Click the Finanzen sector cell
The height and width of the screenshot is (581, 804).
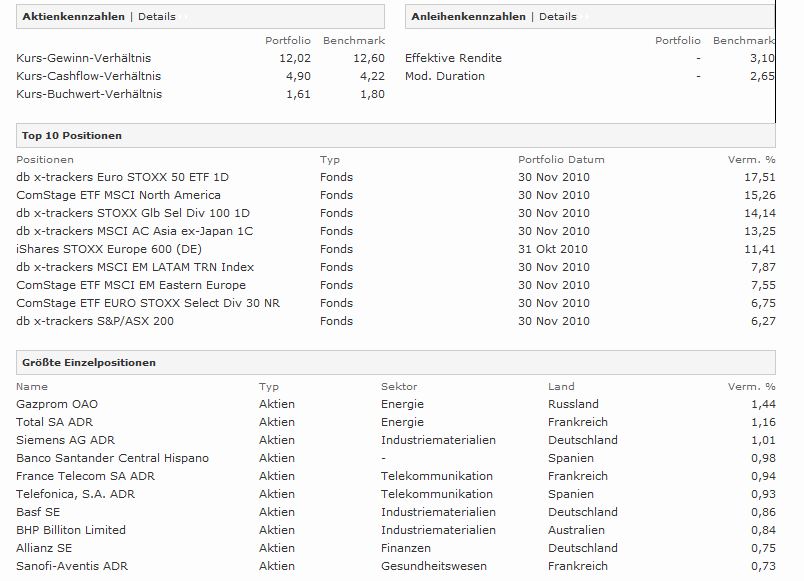[406, 548]
